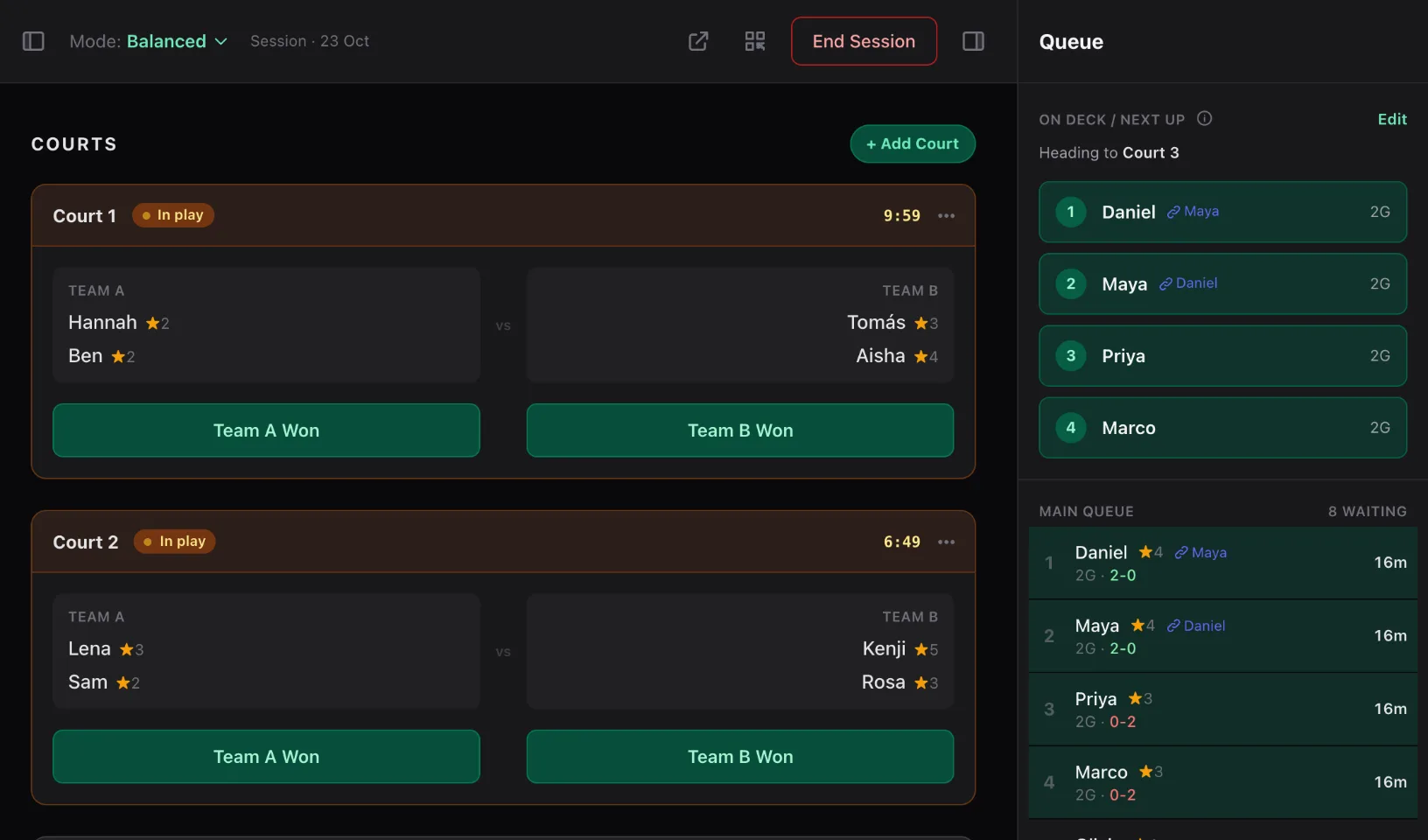Click the End Session button

click(864, 41)
